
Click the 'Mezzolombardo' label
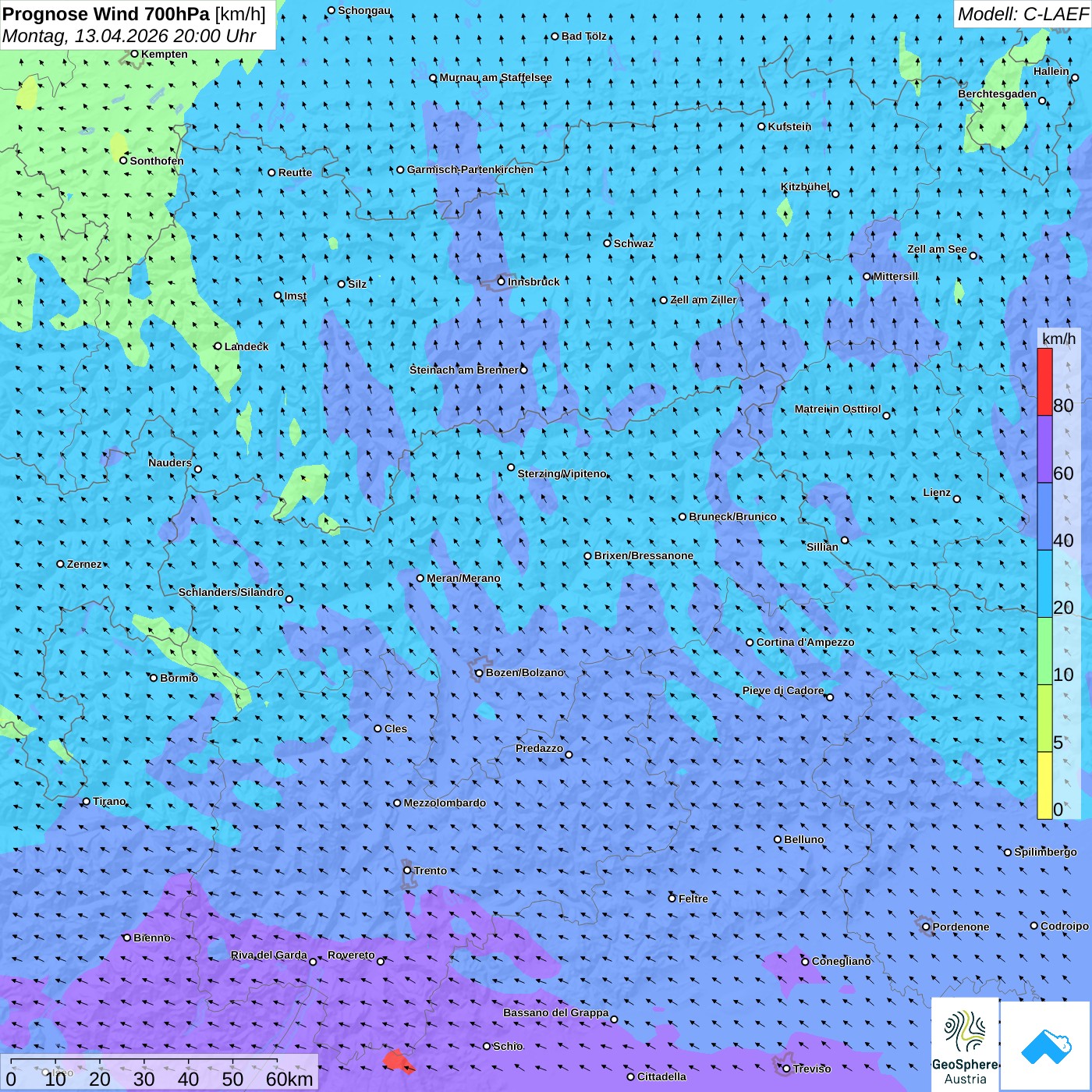tap(445, 803)
